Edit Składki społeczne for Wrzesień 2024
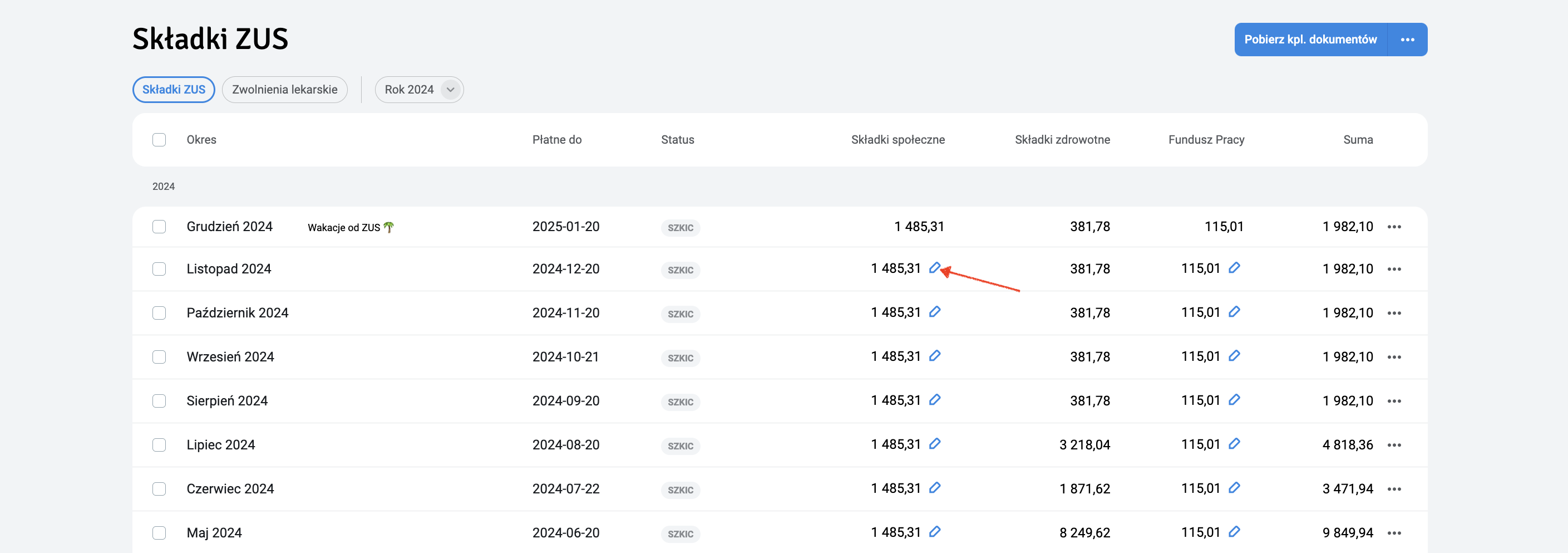The width and height of the screenshot is (1568, 553). point(934,356)
